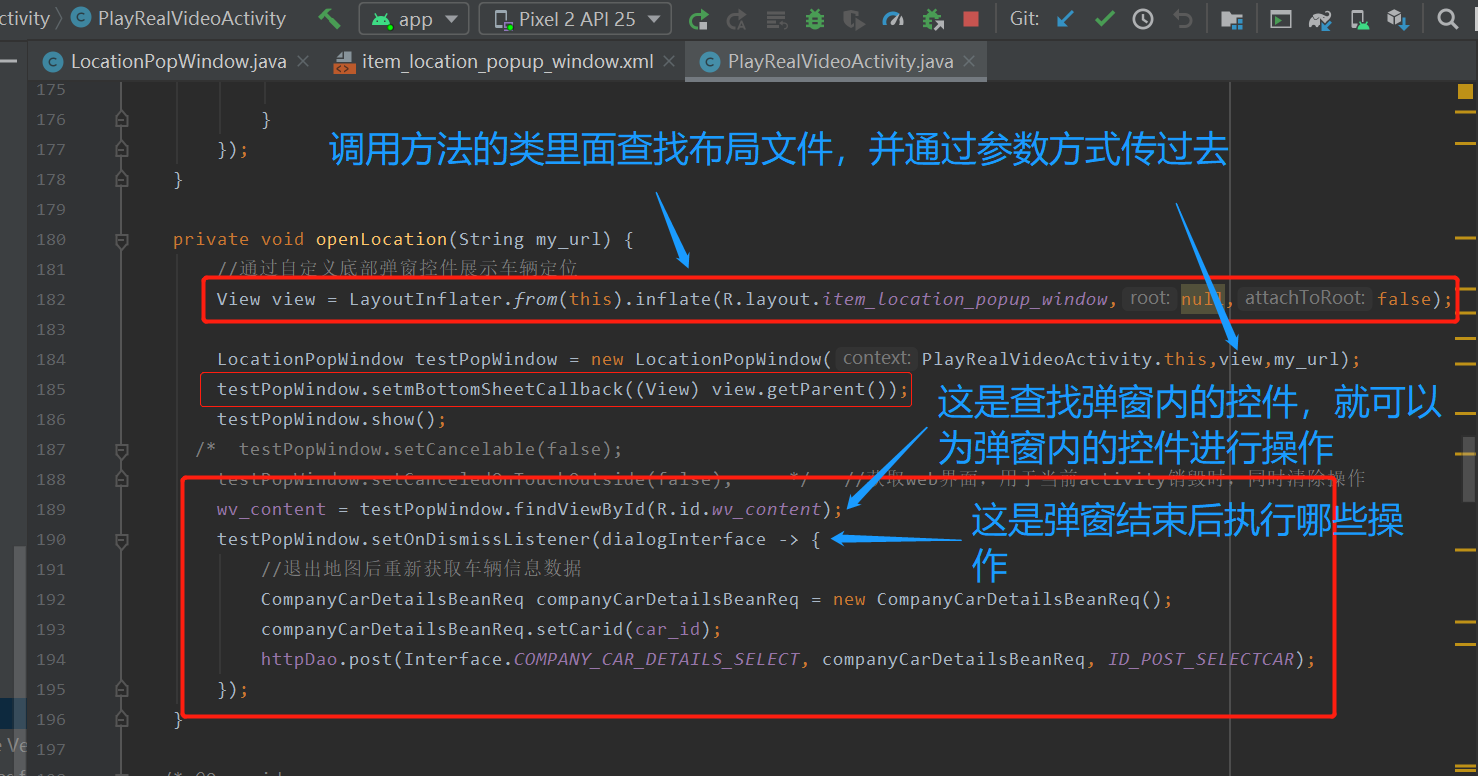
Task: Start debugging with the bug icon
Action: (x=814, y=18)
